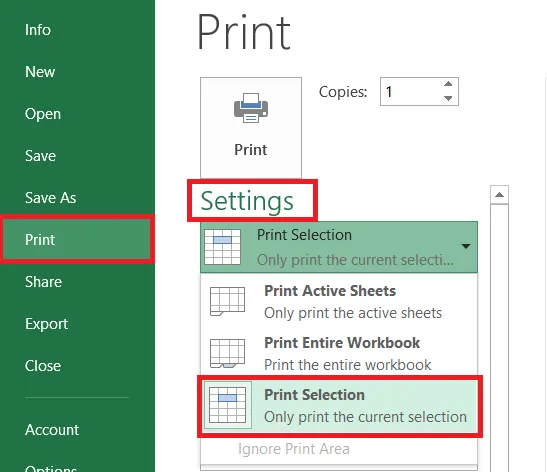
Task: Collapse the Print Selection dropdown arrow
Action: [x=466, y=246]
